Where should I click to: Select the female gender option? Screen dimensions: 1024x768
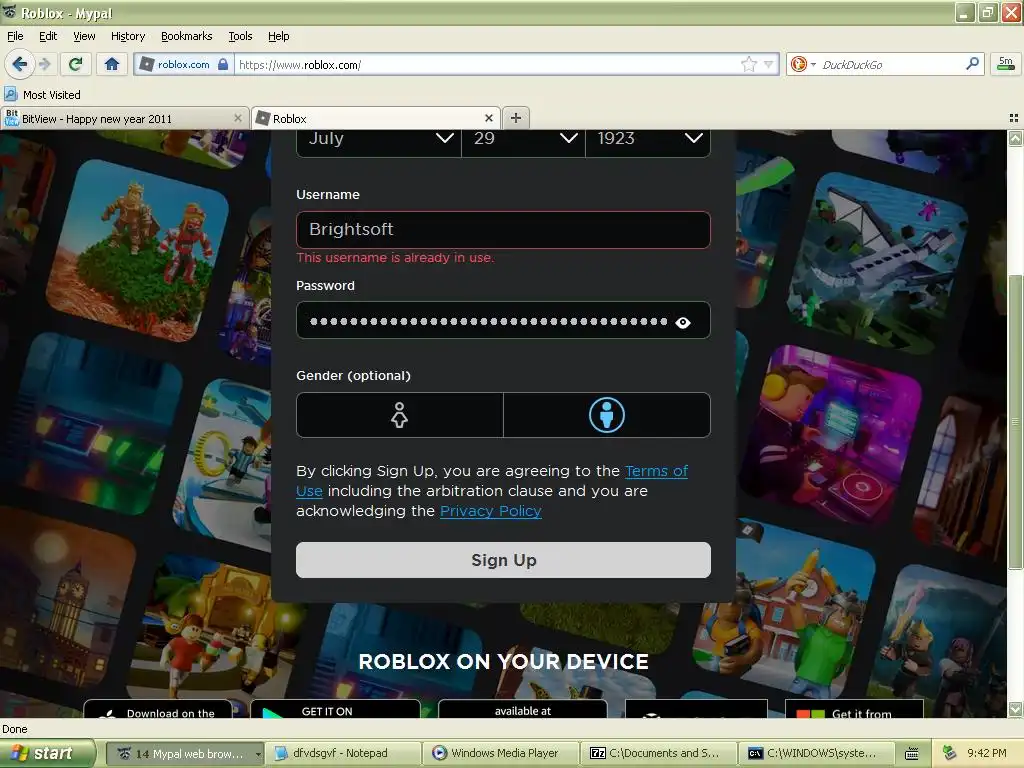click(x=399, y=415)
